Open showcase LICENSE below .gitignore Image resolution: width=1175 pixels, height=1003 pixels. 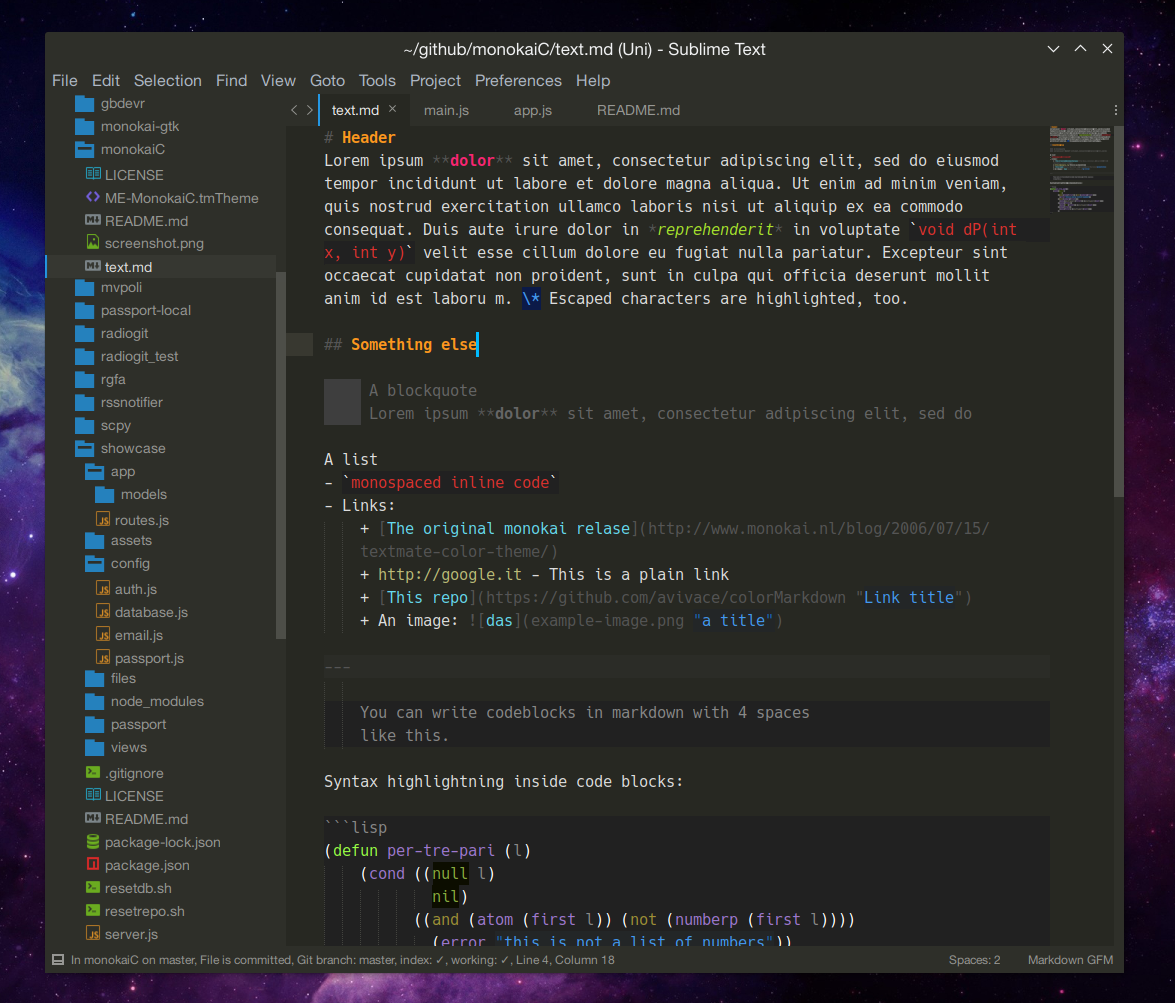[x=134, y=795]
